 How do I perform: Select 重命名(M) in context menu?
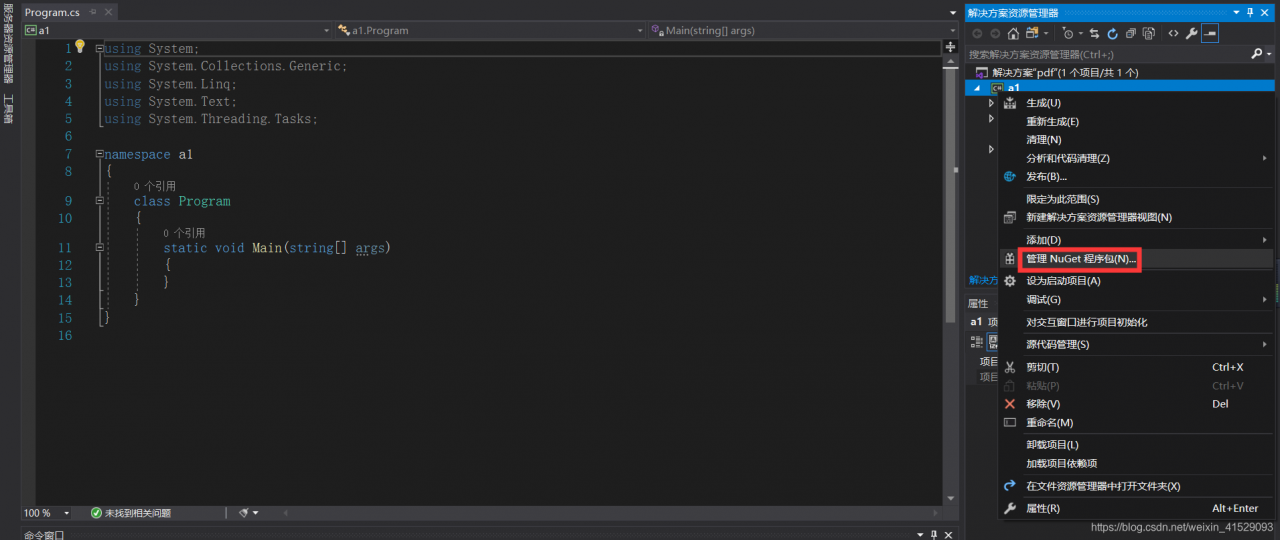1137,423
